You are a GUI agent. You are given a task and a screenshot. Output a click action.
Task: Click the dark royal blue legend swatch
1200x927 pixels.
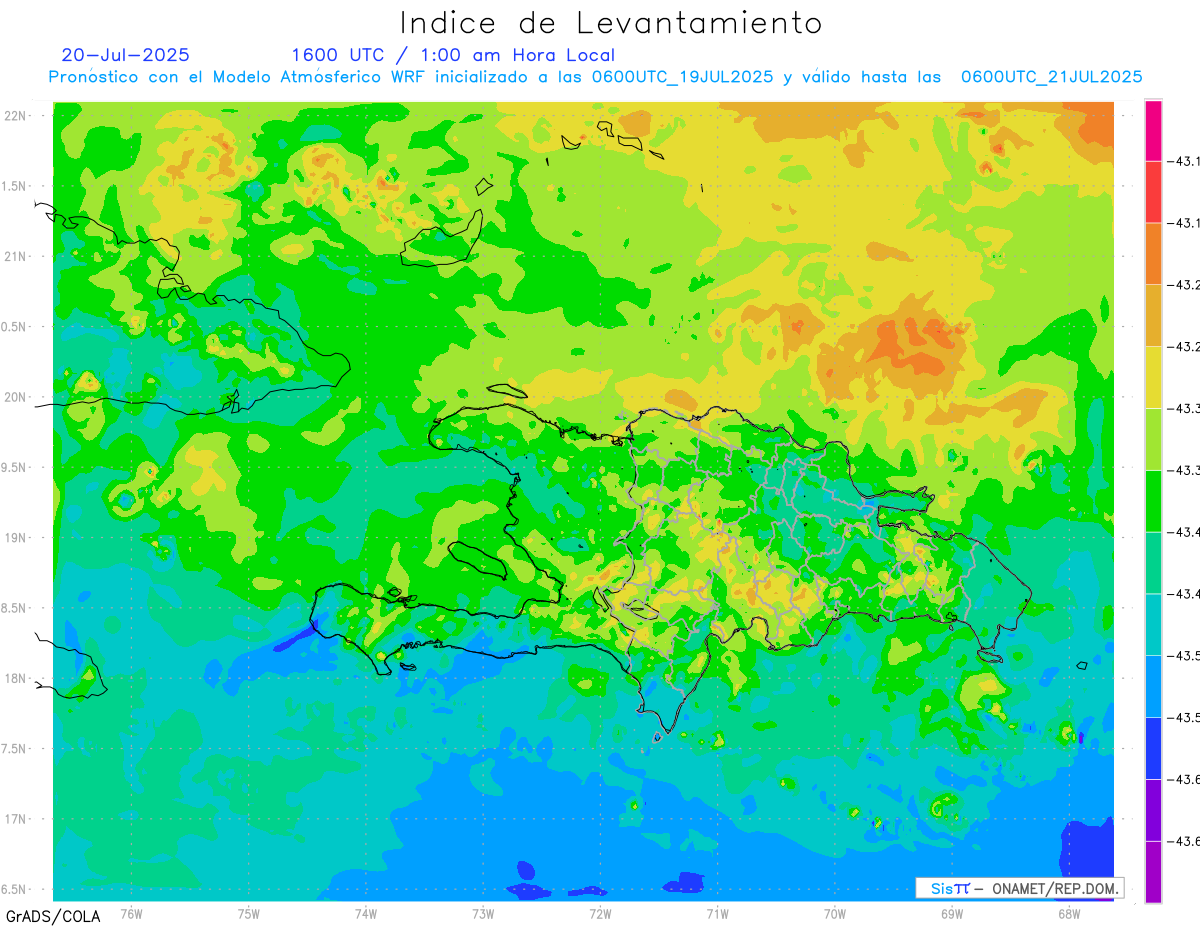(1153, 748)
